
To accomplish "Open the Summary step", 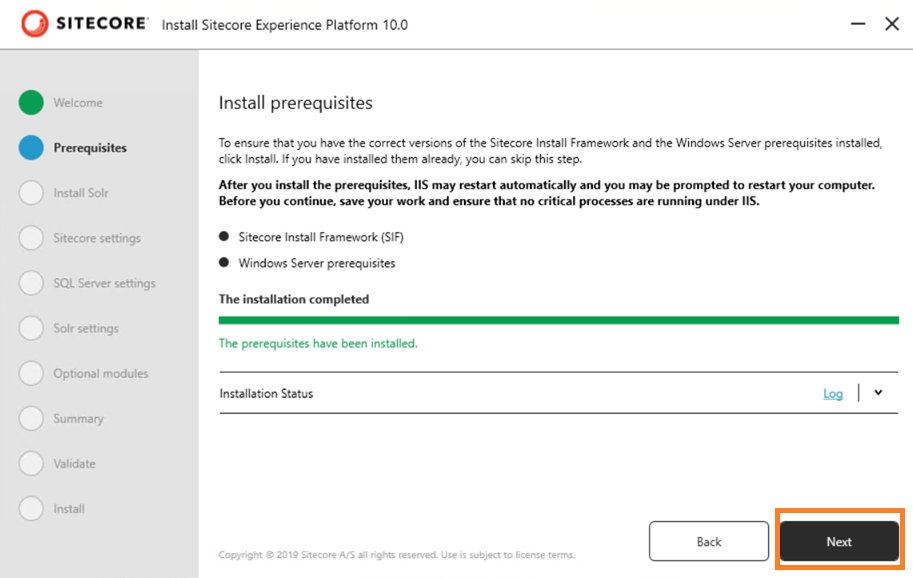I will coord(79,419).
